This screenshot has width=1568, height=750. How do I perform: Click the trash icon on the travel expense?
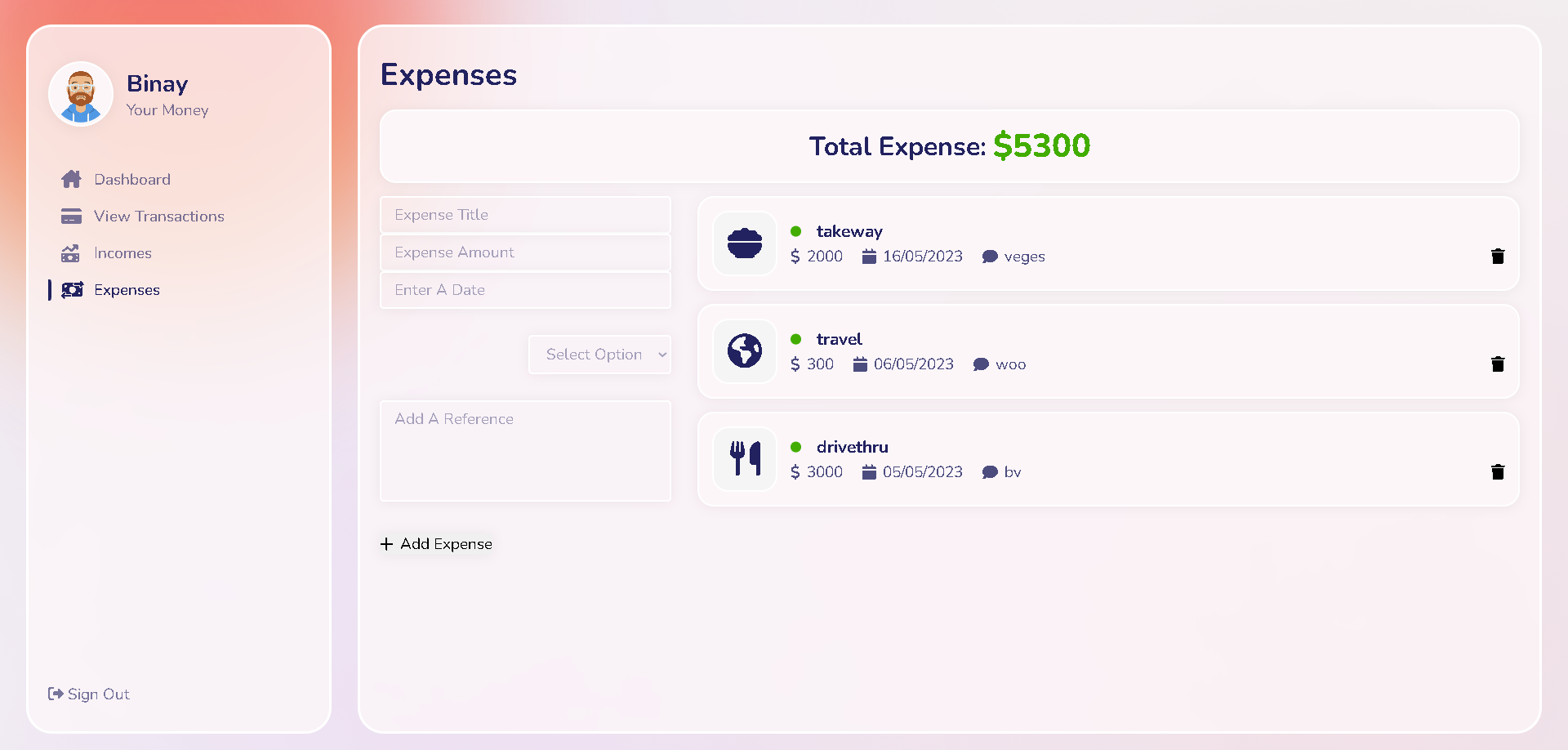pos(1498,364)
